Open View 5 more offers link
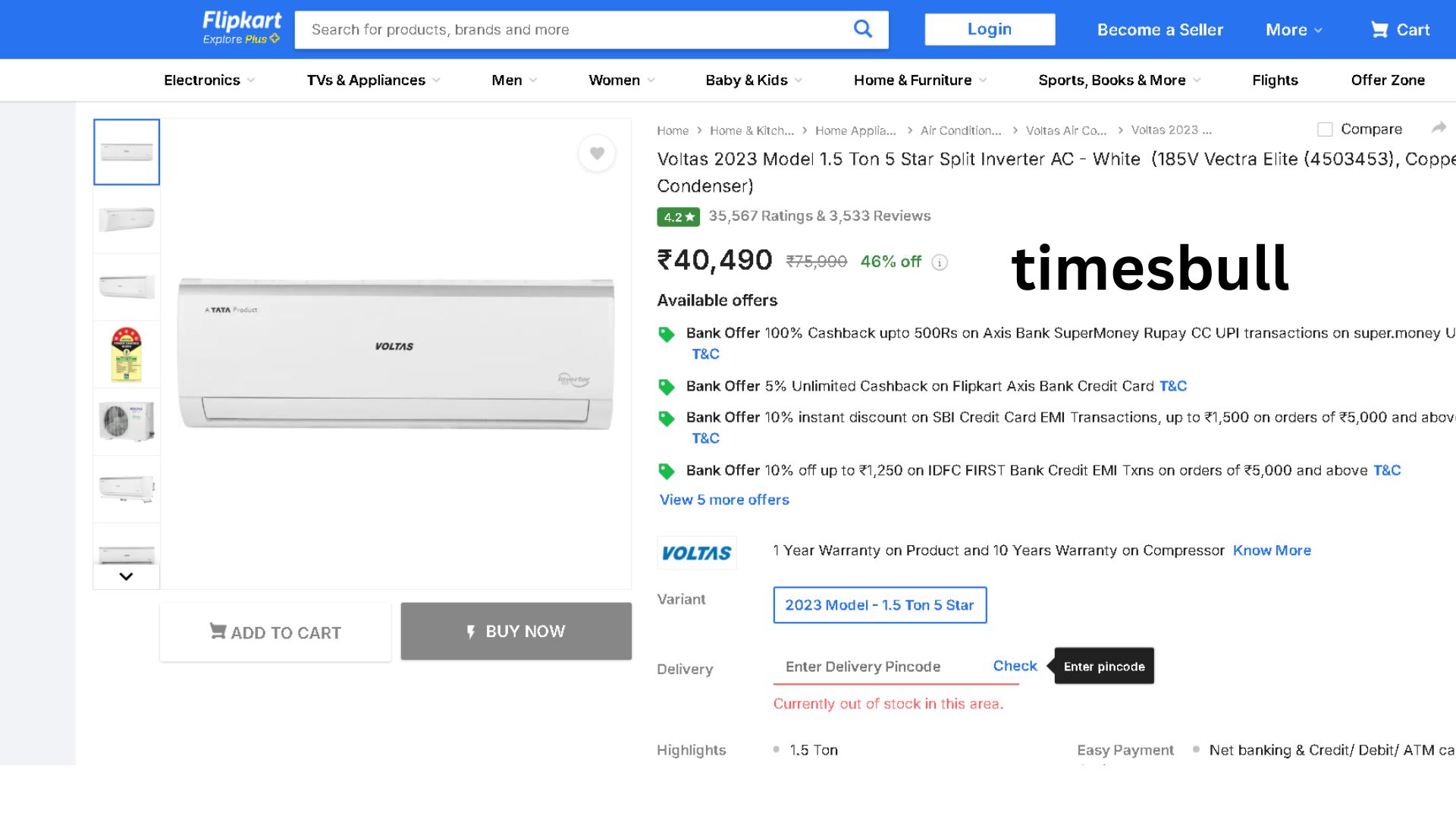This screenshot has width=1456, height=819. [x=724, y=500]
